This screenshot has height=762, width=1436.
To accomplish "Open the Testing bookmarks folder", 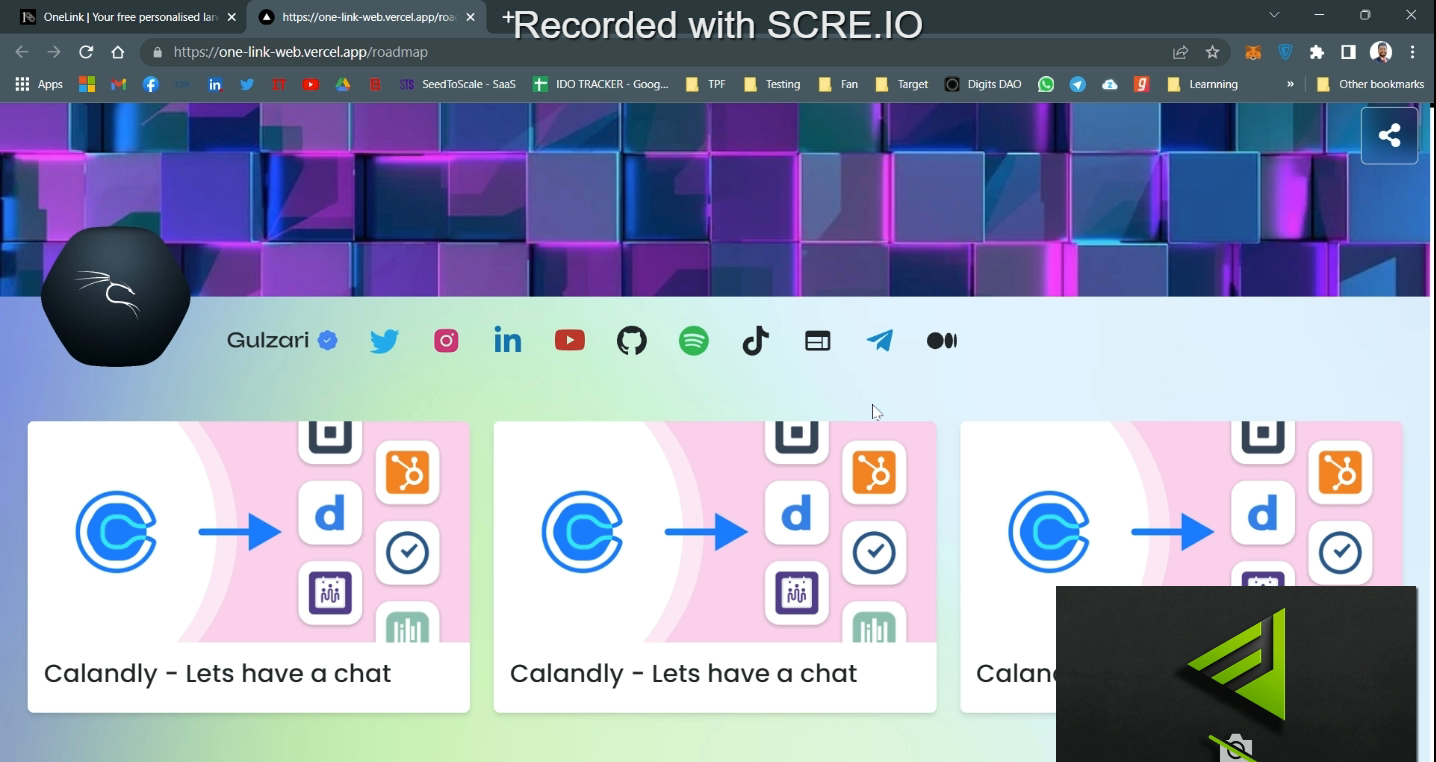I will click(772, 84).
